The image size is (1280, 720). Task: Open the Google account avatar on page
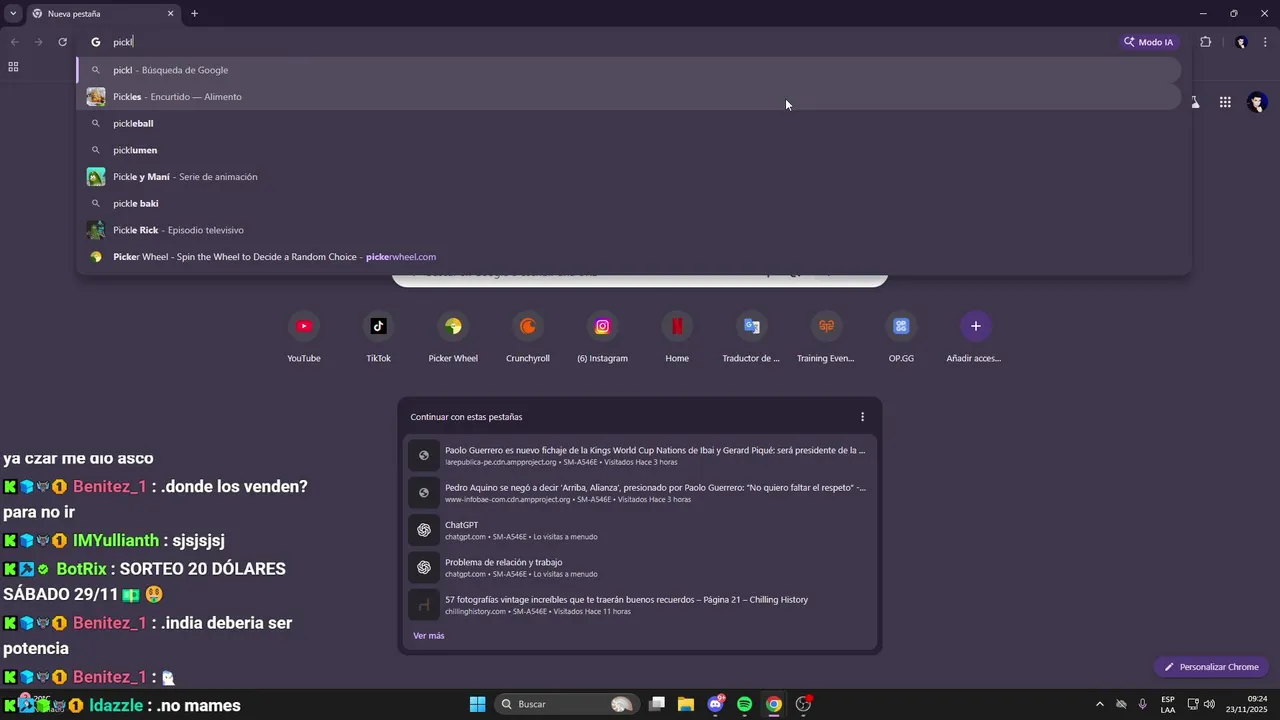(1258, 102)
